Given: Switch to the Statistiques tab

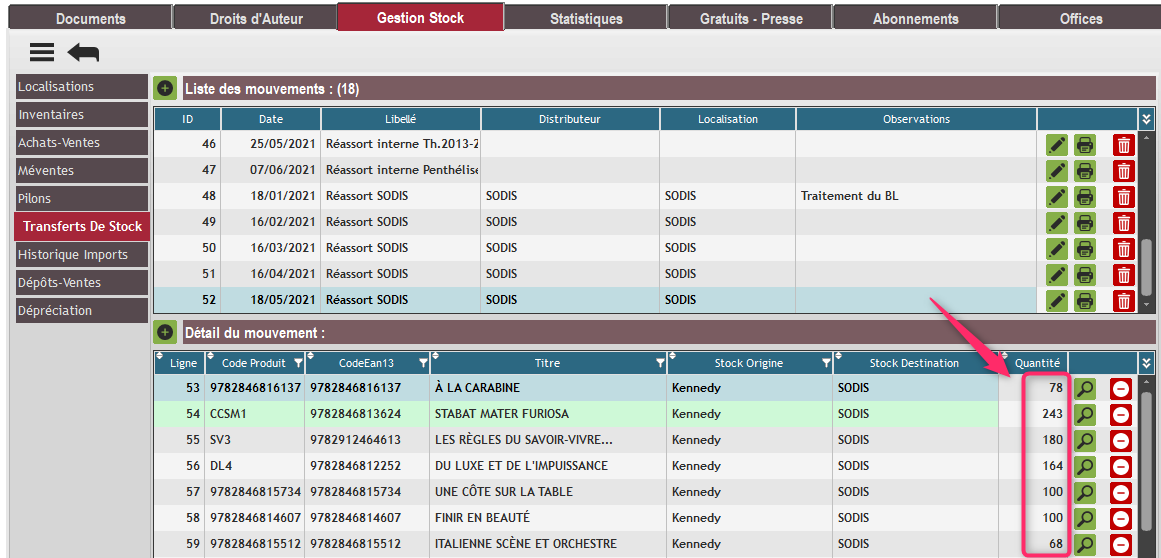Looking at the screenshot, I should (586, 18).
